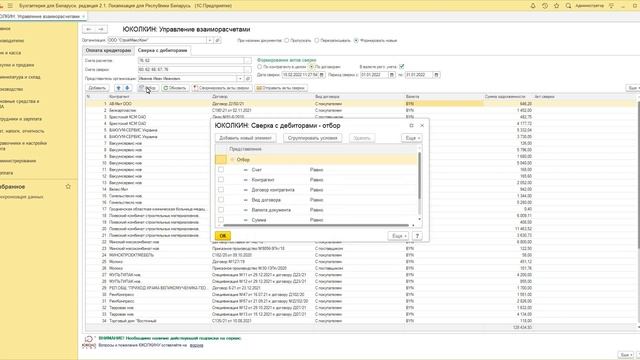Select the Перезаписывать radio option

click(317, 40)
